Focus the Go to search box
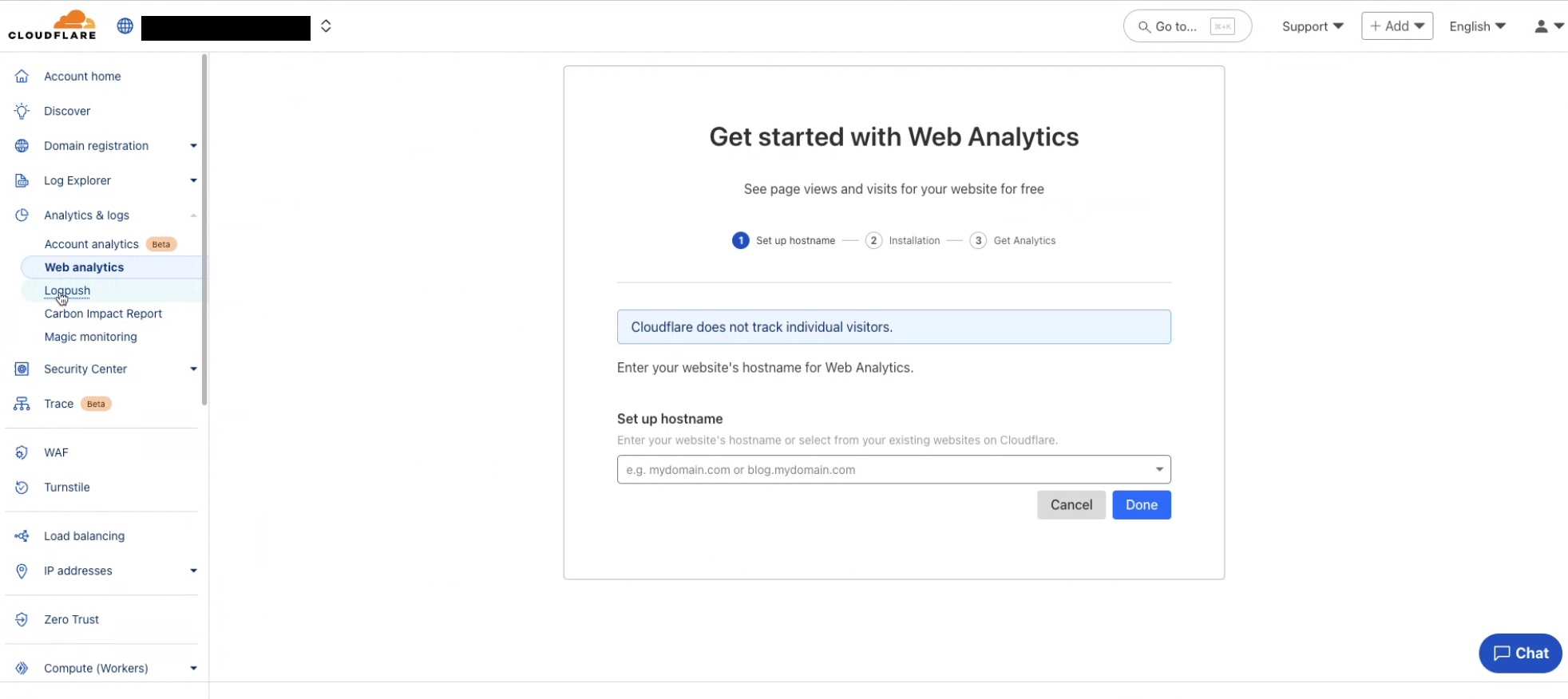This screenshot has height=699, width=1568. point(1186,26)
